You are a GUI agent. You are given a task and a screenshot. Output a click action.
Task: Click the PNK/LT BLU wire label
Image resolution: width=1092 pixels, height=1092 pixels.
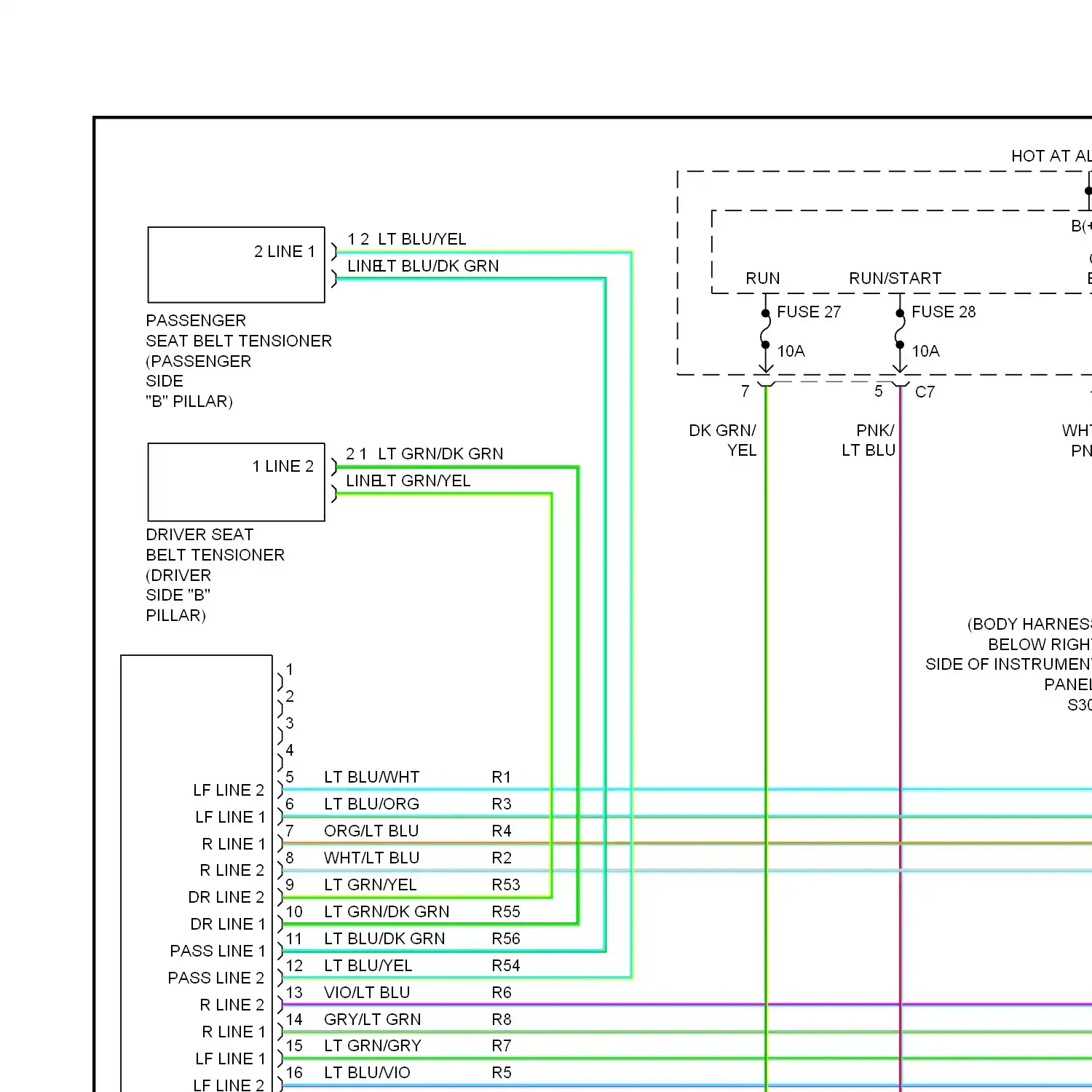pyautogui.click(x=869, y=440)
